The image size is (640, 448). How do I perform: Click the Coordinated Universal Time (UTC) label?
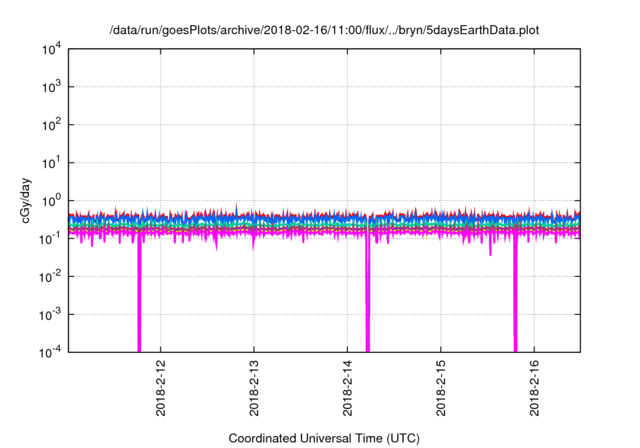pyautogui.click(x=324, y=438)
